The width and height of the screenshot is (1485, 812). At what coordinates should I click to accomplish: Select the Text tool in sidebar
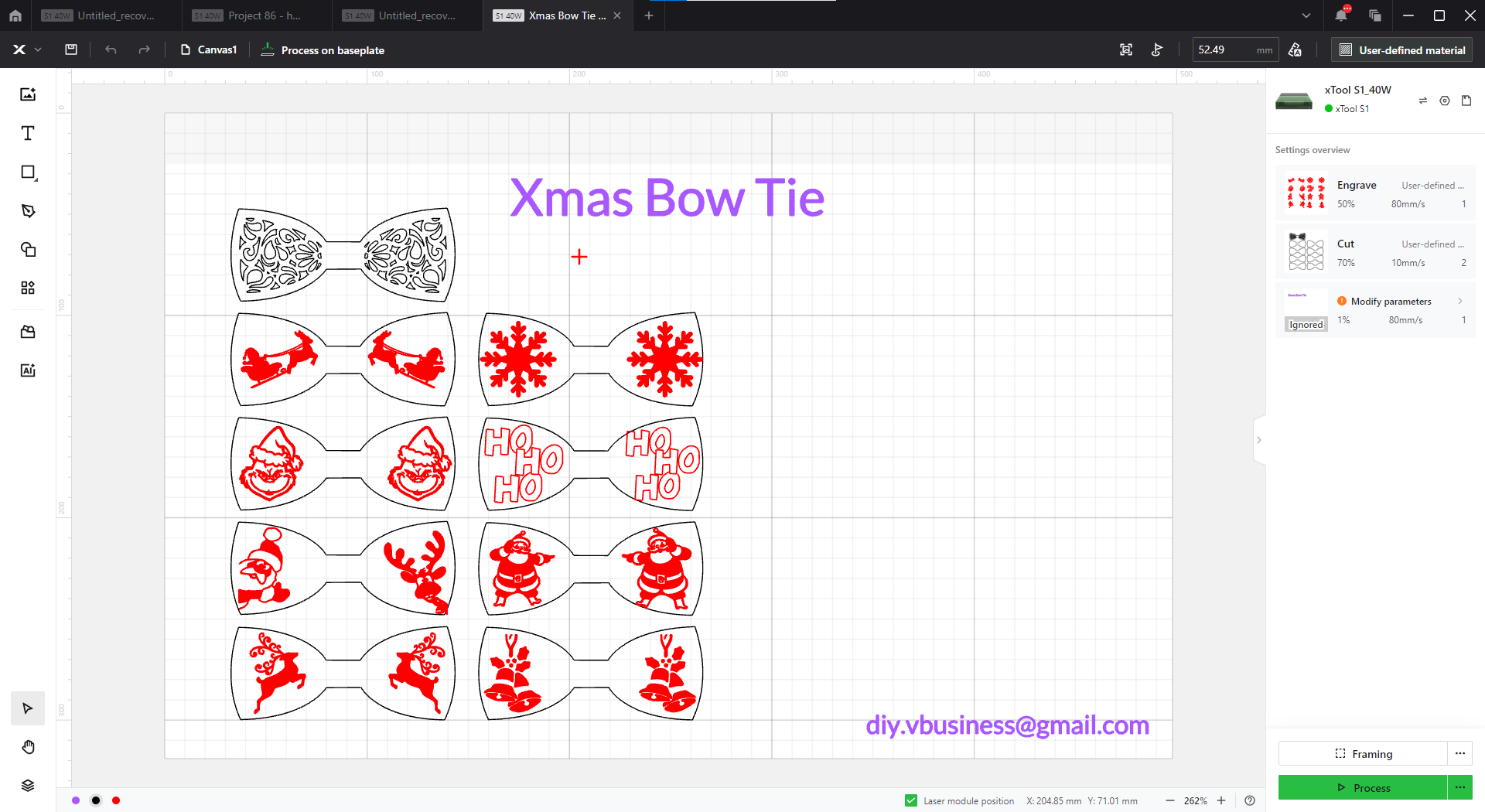28,133
